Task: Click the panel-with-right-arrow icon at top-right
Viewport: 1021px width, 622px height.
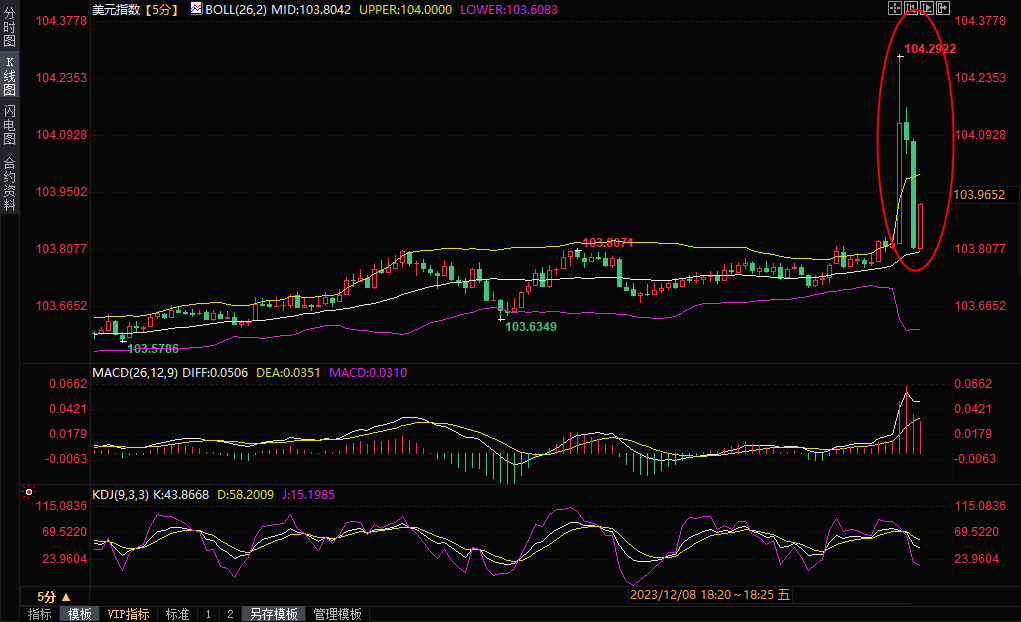Action: (x=942, y=8)
